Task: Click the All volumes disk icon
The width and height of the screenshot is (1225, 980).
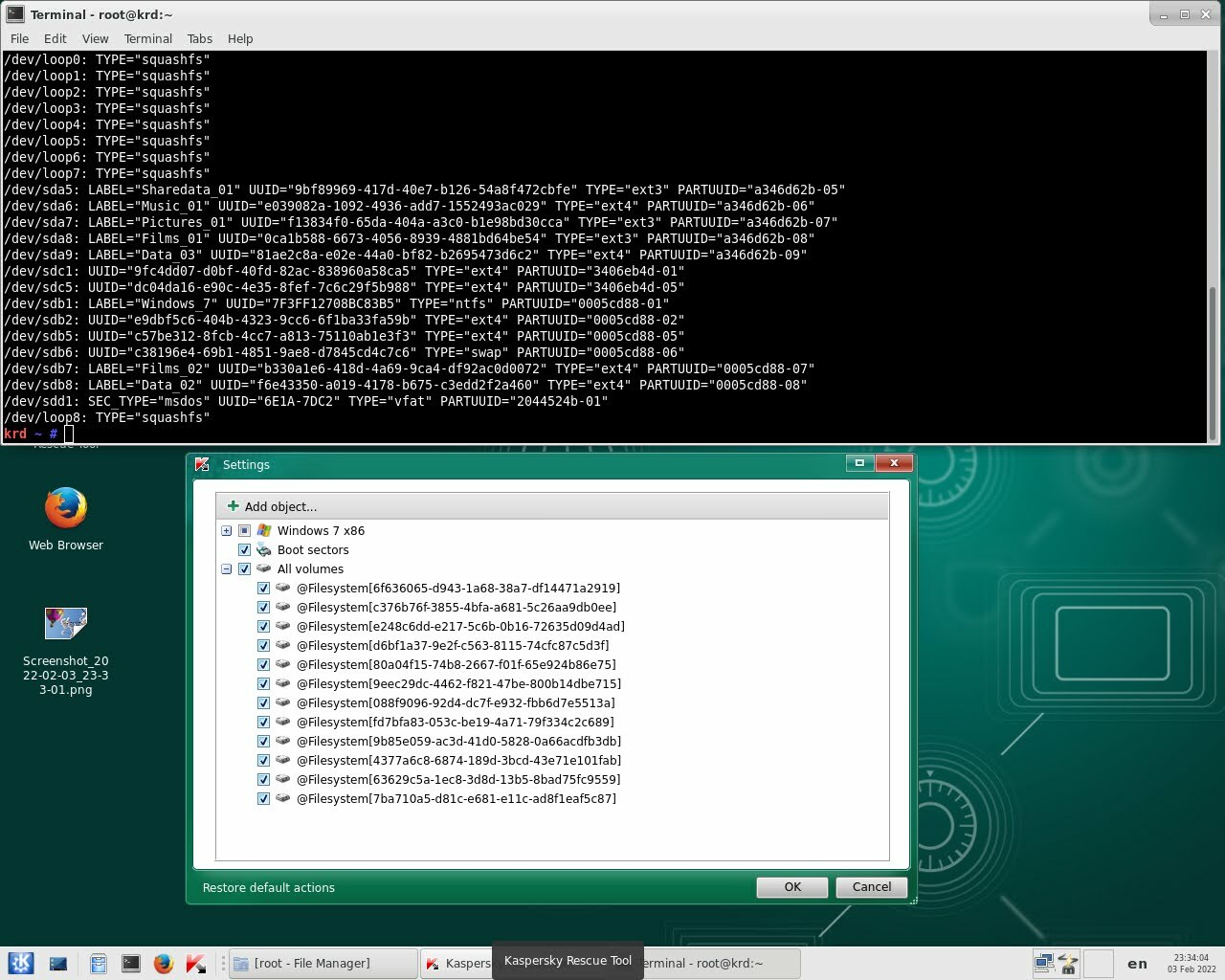Action: click(264, 568)
